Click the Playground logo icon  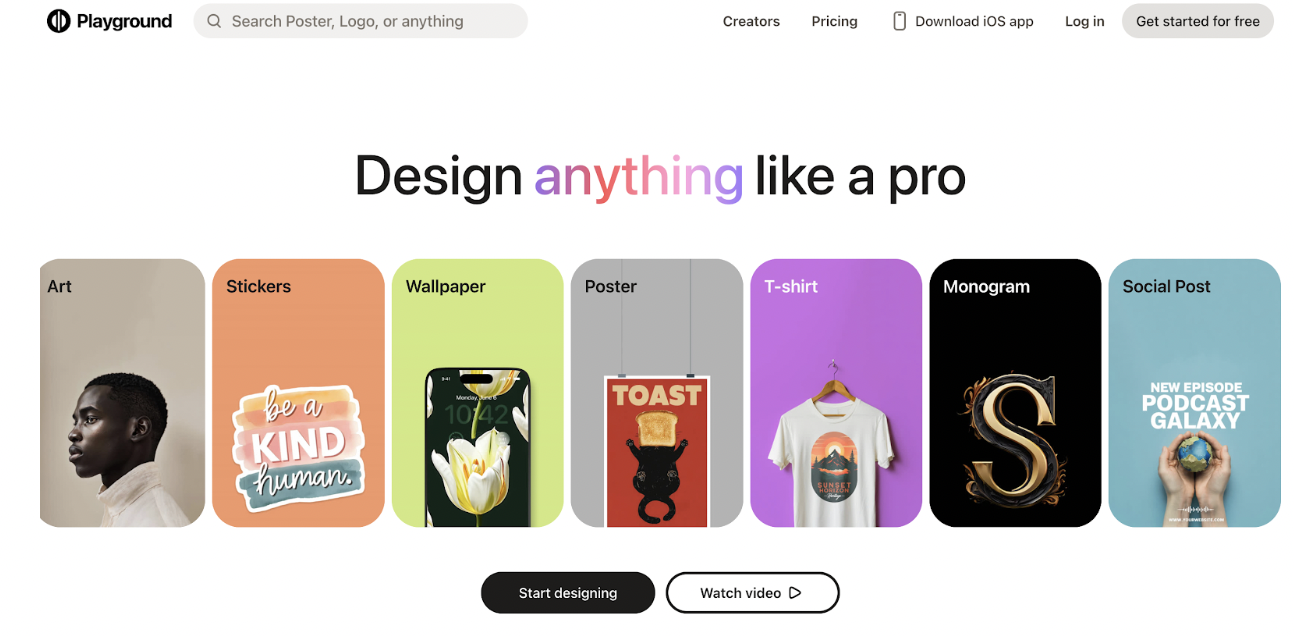coord(59,21)
